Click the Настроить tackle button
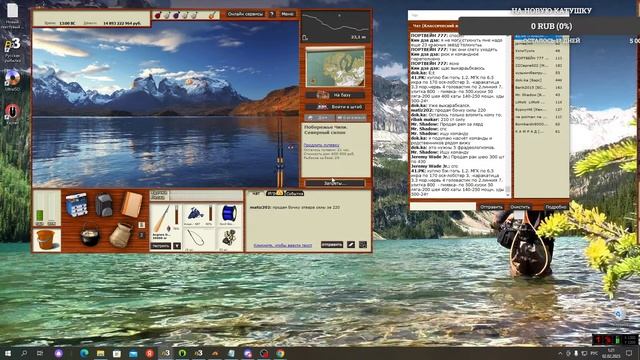640x360 pixels. point(161,246)
